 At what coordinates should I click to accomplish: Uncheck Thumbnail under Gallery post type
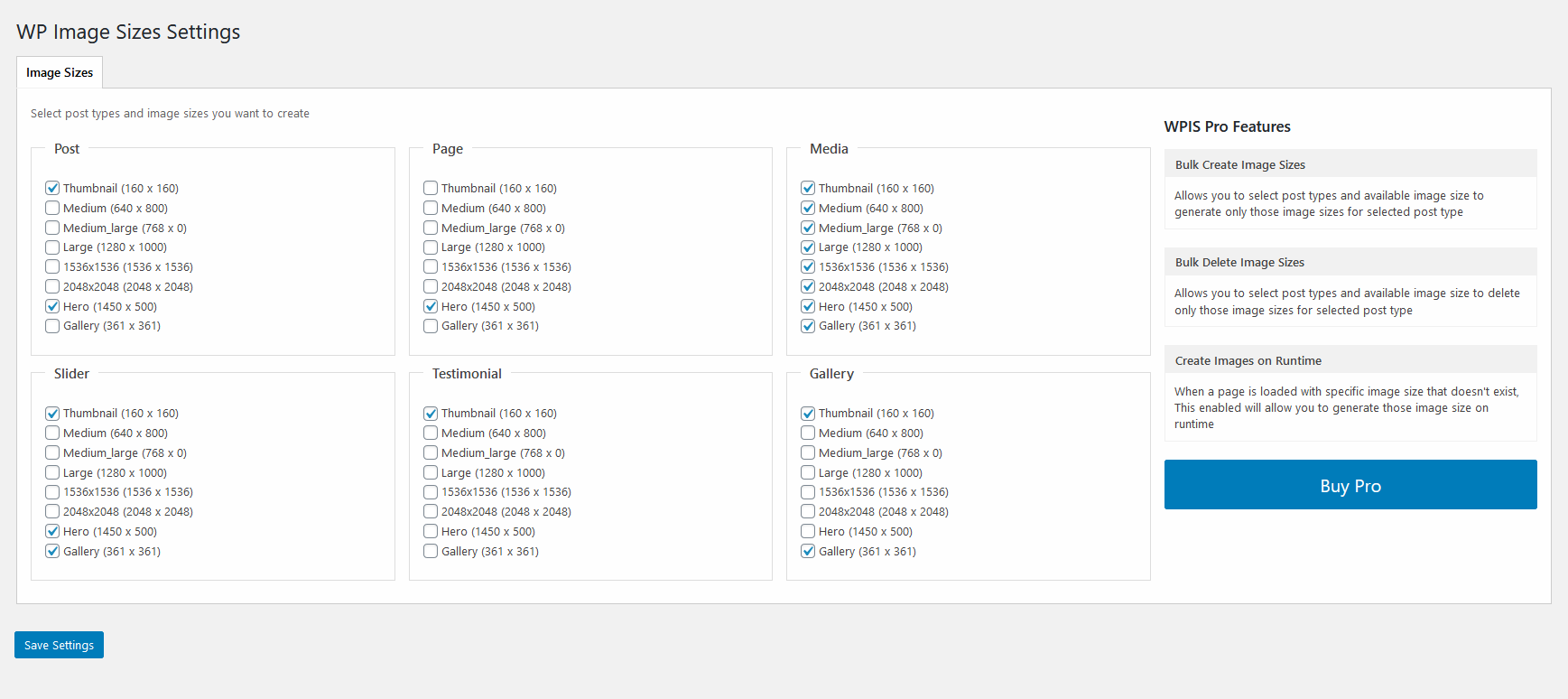(808, 413)
